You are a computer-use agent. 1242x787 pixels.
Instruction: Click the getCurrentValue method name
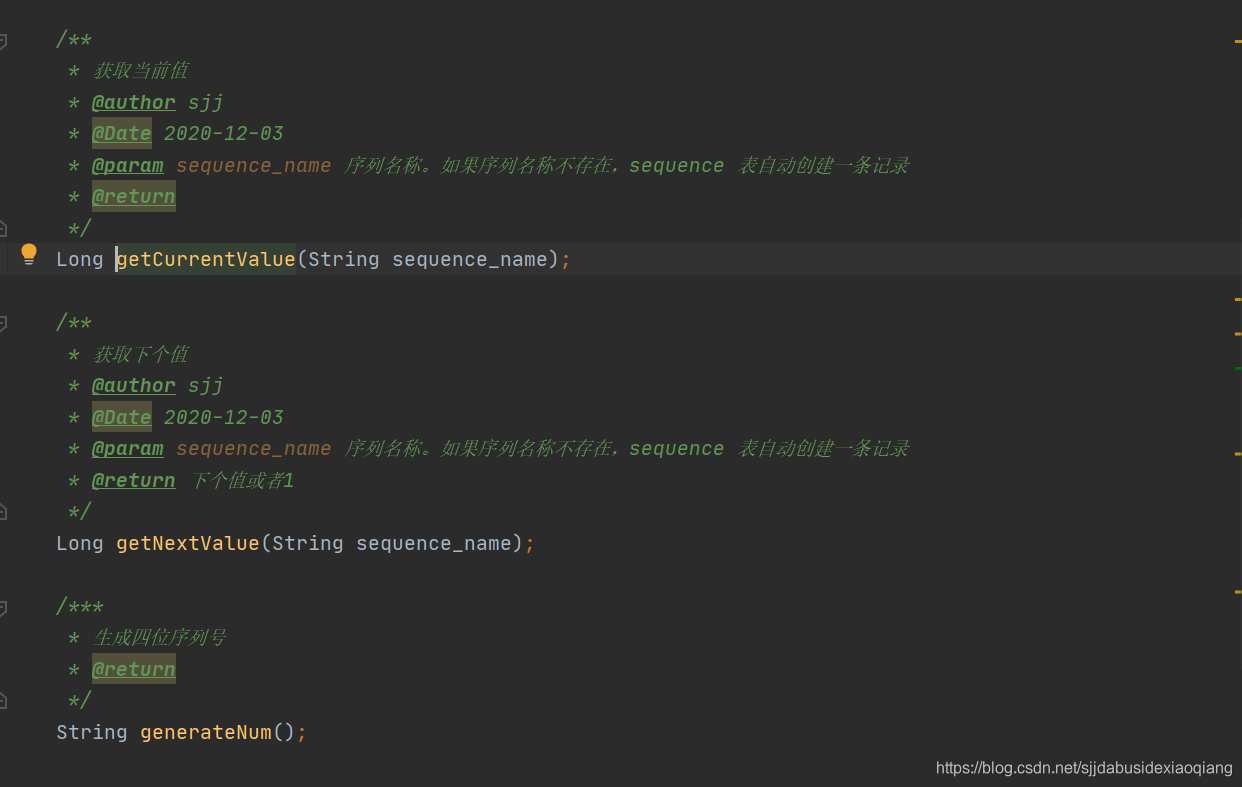click(x=206, y=259)
